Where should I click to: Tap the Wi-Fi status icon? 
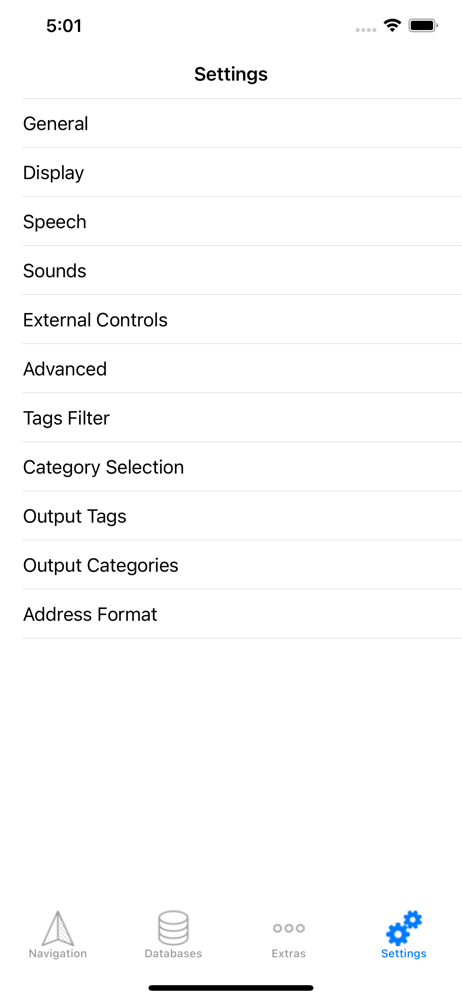[x=392, y=26]
